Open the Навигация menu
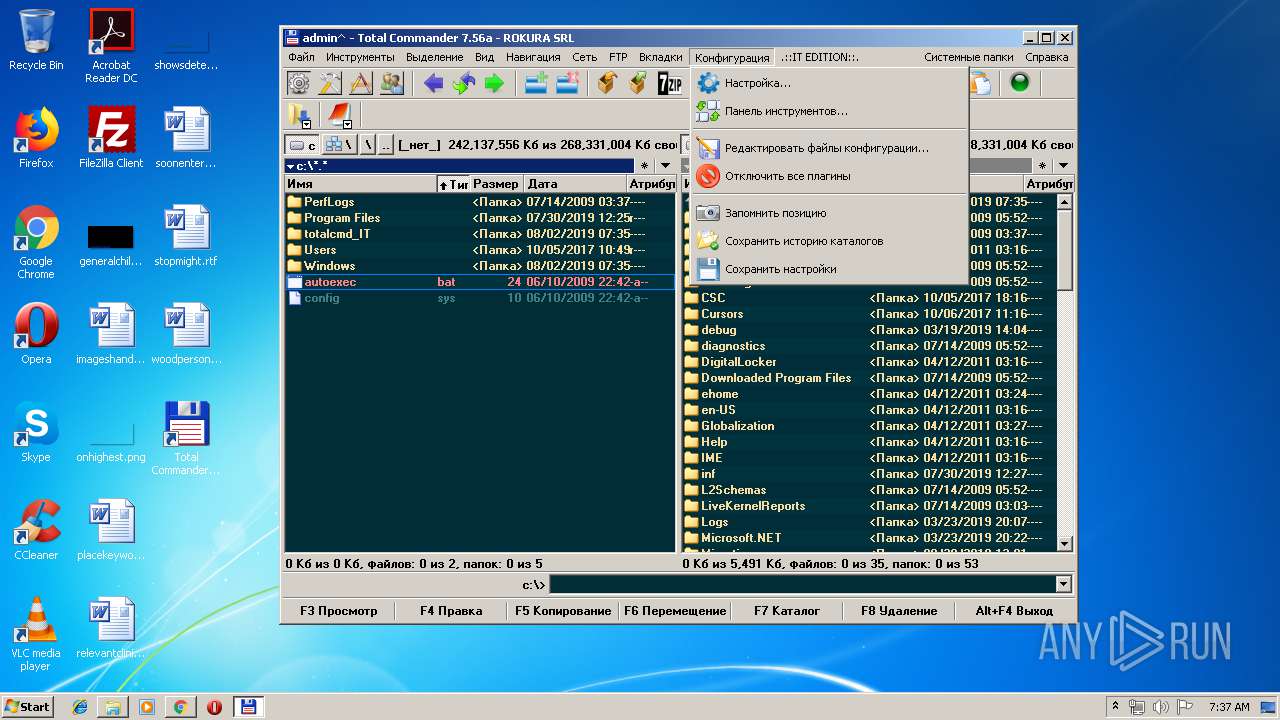The height and width of the screenshot is (720, 1280). 533,57
